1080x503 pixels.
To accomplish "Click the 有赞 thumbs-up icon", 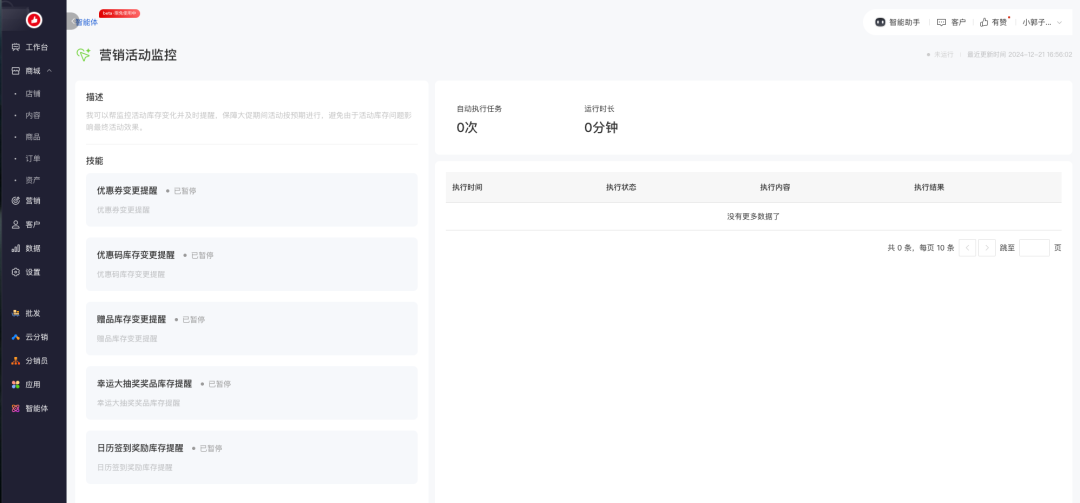I will tap(984, 22).
